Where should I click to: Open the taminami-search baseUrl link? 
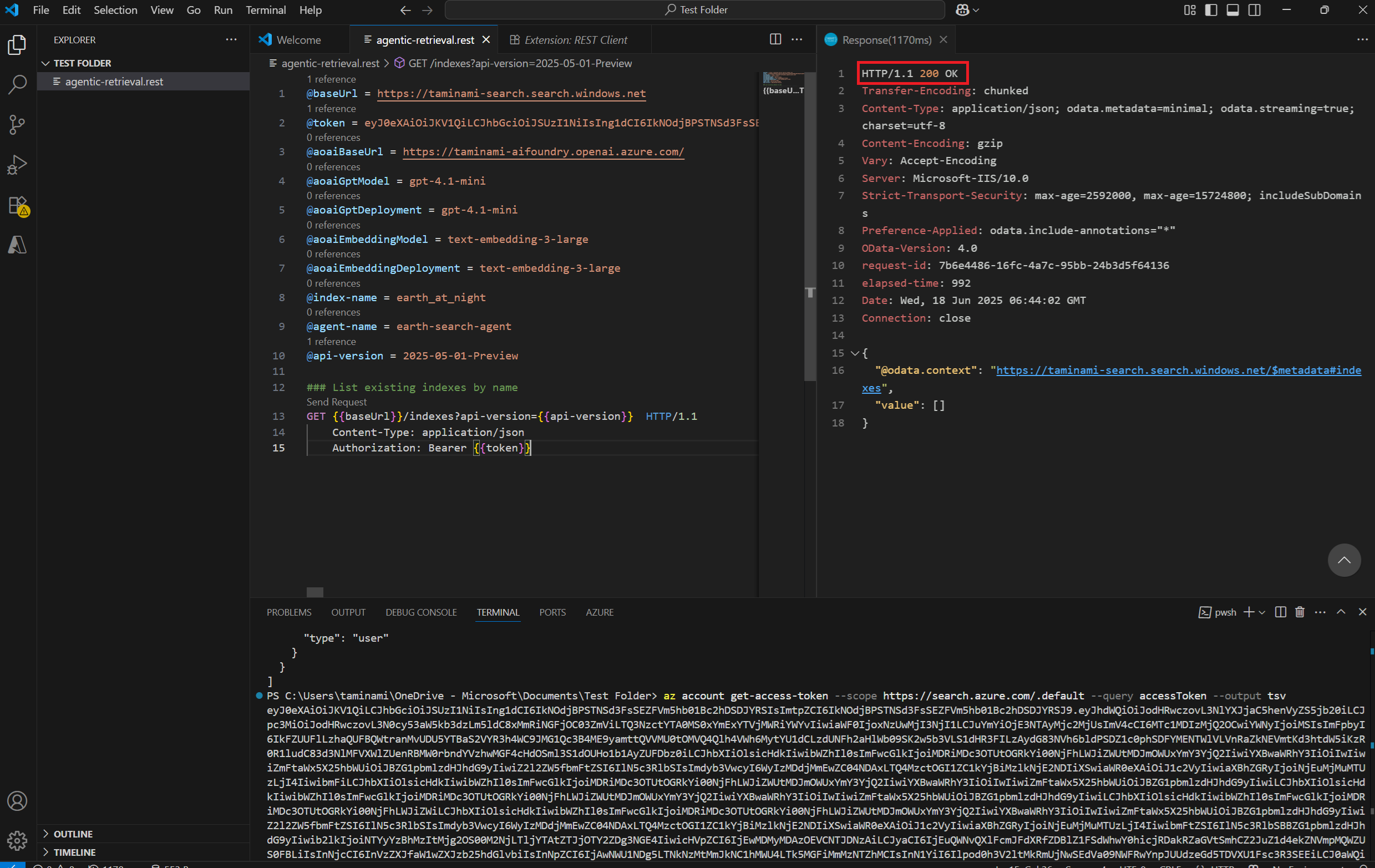511,94
